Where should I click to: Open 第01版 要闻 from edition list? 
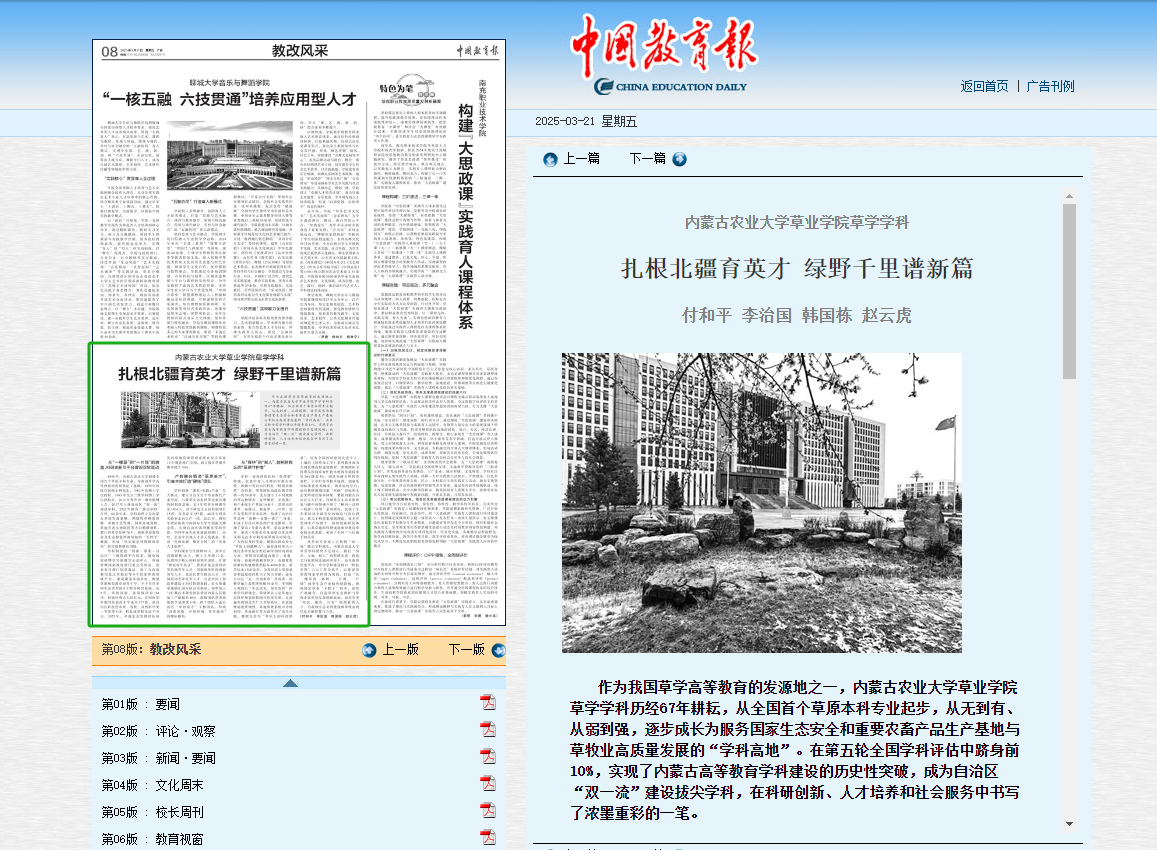[141, 704]
